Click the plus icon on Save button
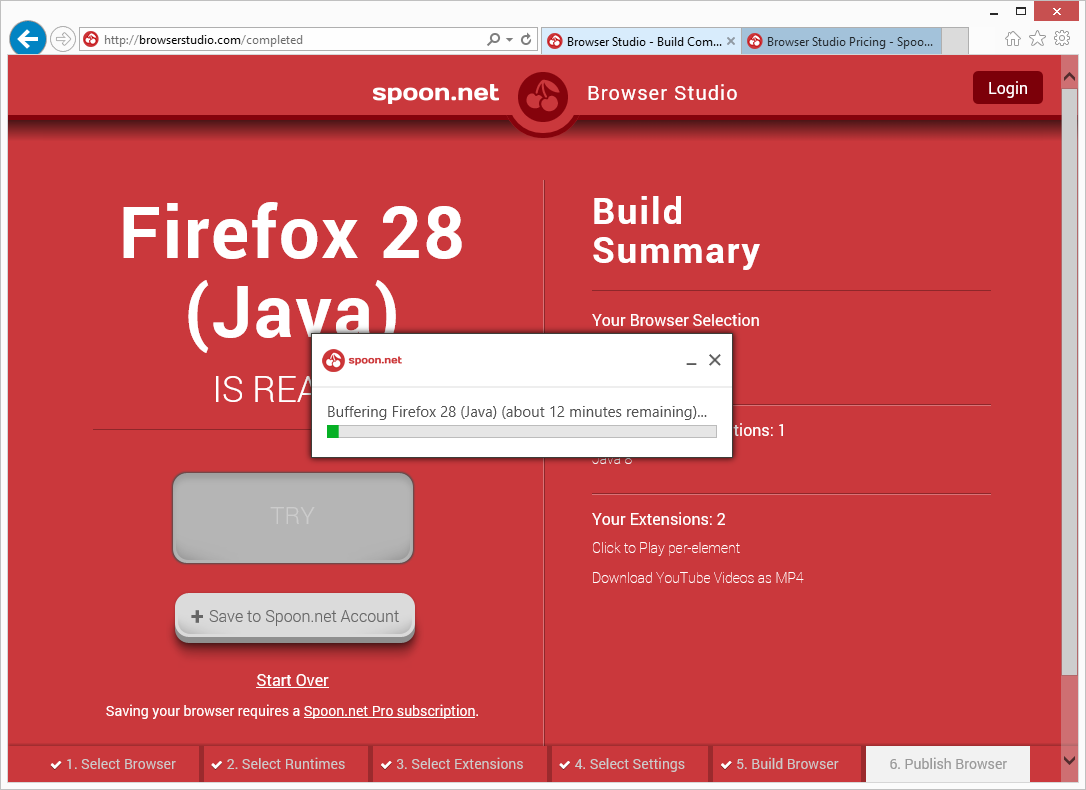 (197, 616)
